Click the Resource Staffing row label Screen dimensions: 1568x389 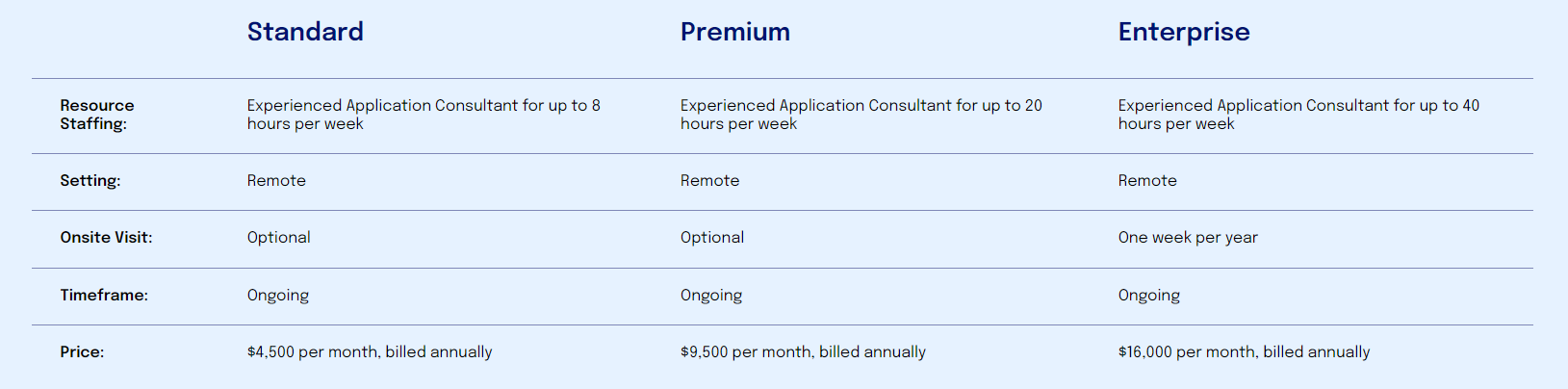pyautogui.click(x=96, y=115)
